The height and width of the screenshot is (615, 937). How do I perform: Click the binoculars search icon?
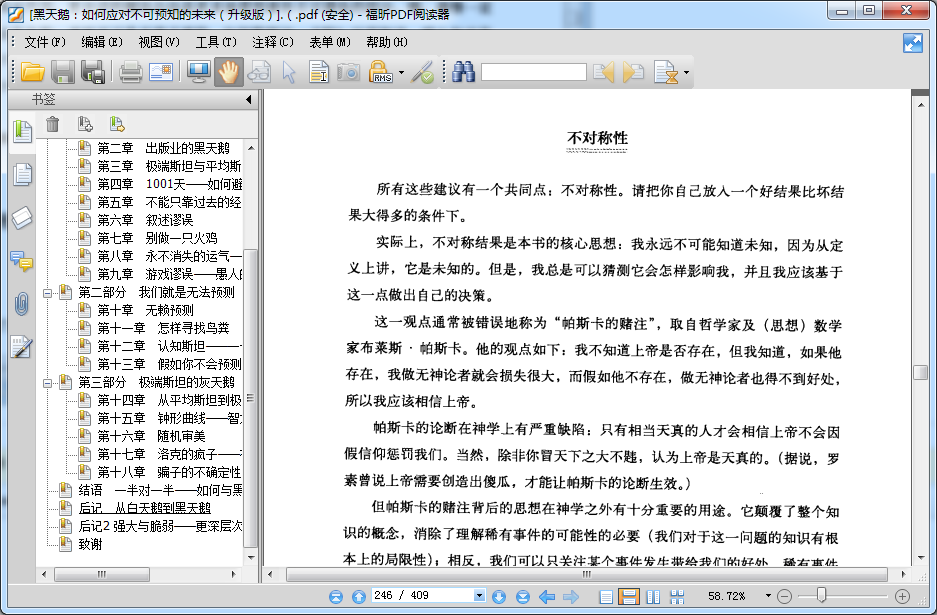coord(463,72)
